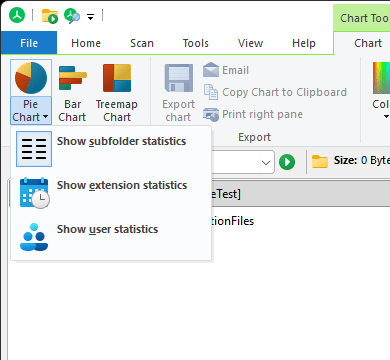The image size is (390, 360).
Task: Click the Email envelope icon
Action: point(211,70)
